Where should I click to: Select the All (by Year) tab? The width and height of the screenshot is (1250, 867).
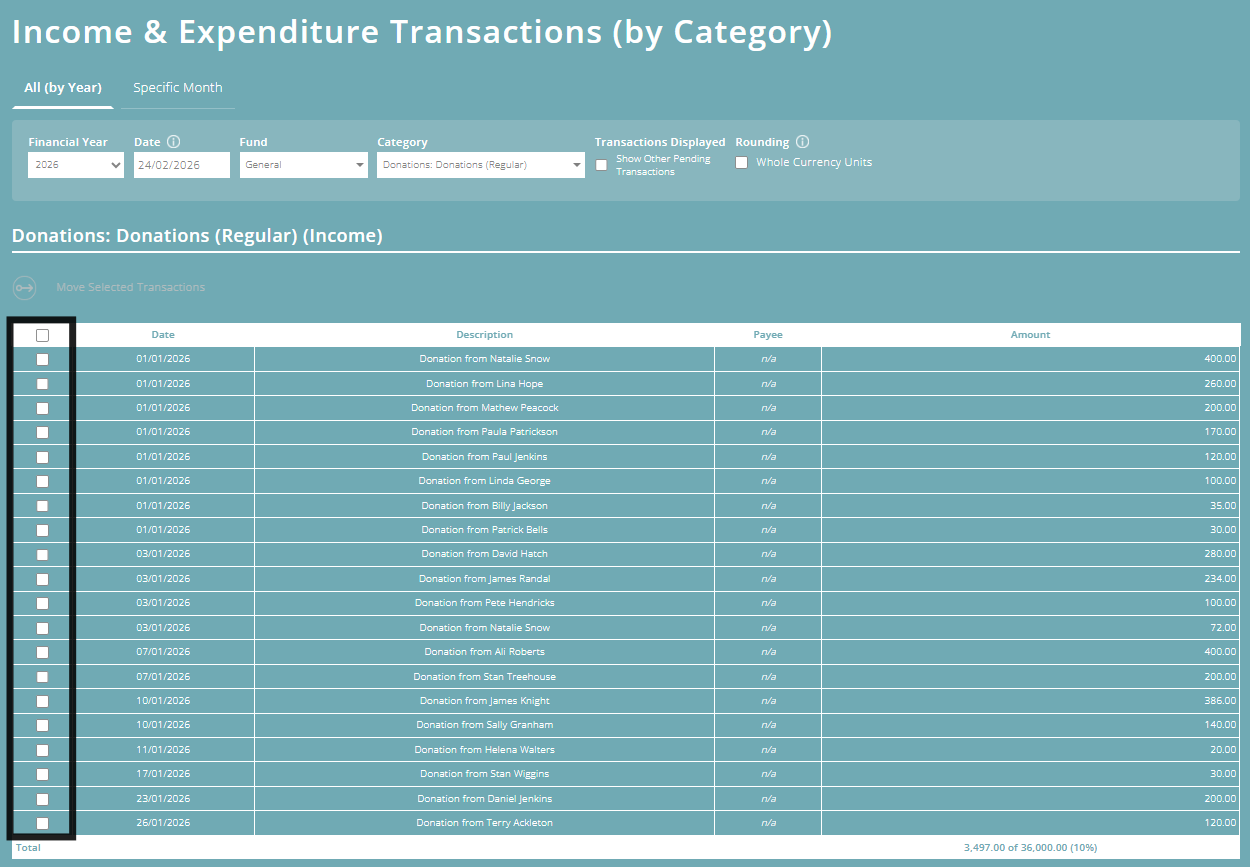point(62,88)
